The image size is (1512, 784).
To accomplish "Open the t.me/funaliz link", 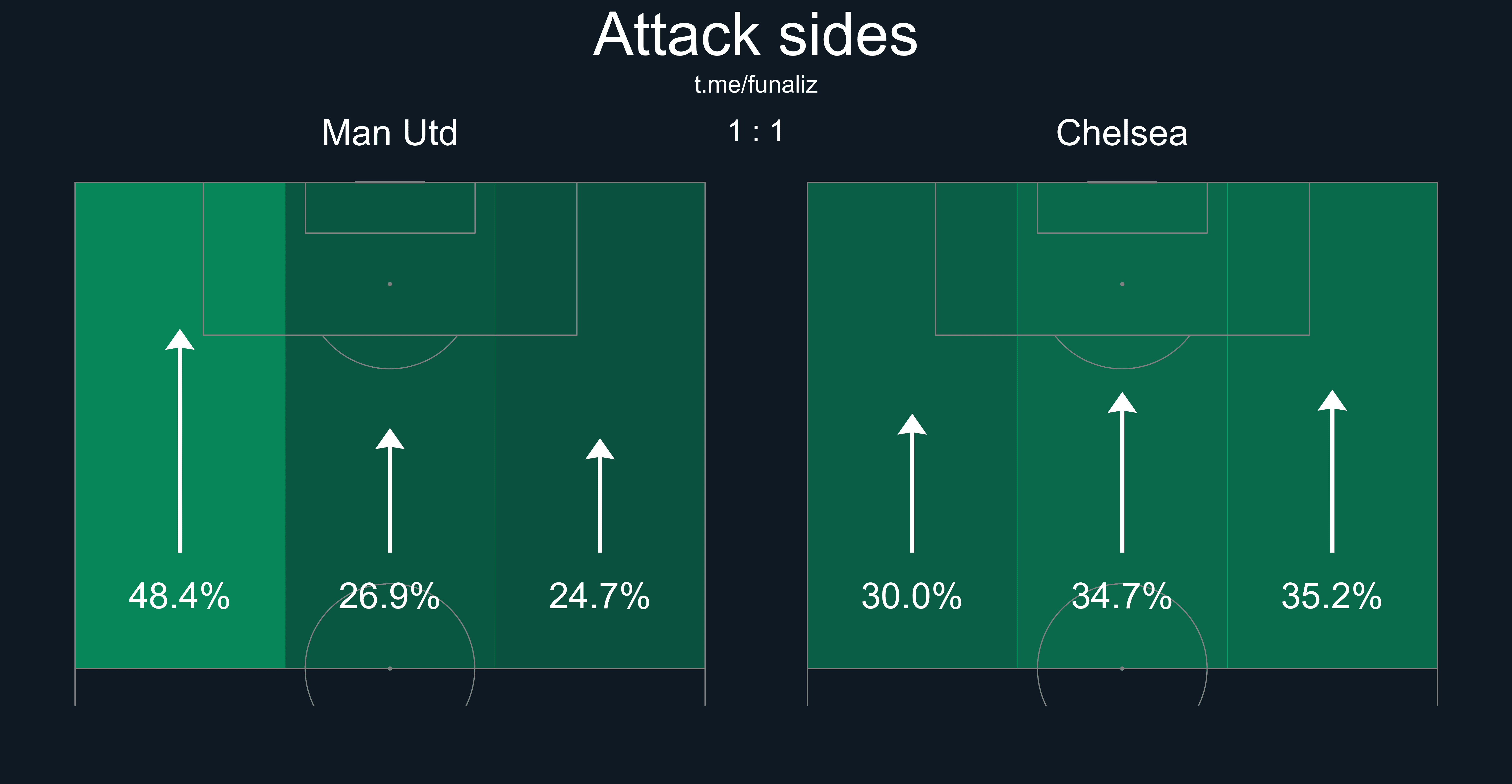I will (756, 85).
